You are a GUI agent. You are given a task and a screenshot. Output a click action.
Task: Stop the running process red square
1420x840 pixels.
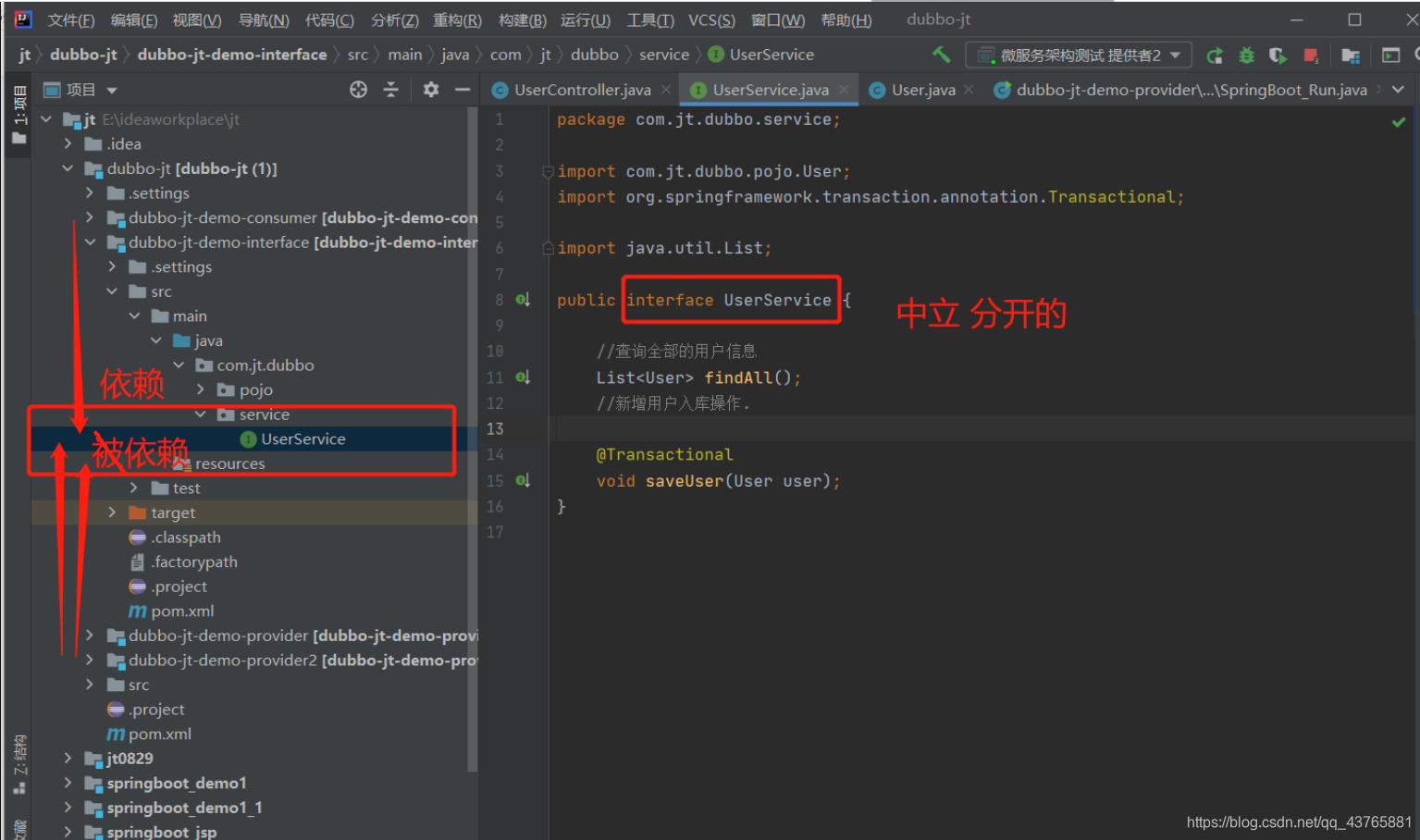pos(1310,56)
